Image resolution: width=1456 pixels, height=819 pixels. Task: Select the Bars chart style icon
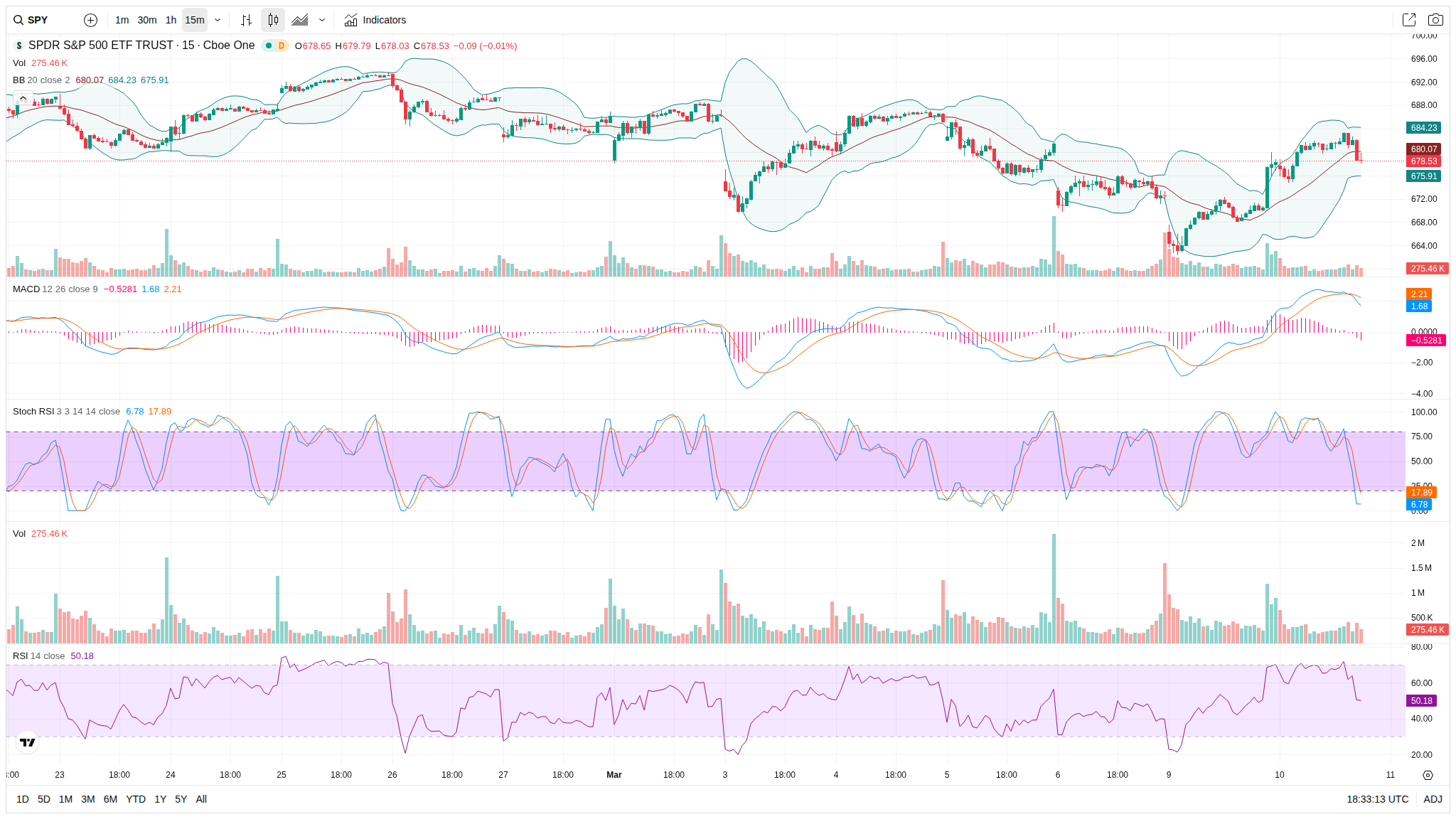tap(246, 20)
